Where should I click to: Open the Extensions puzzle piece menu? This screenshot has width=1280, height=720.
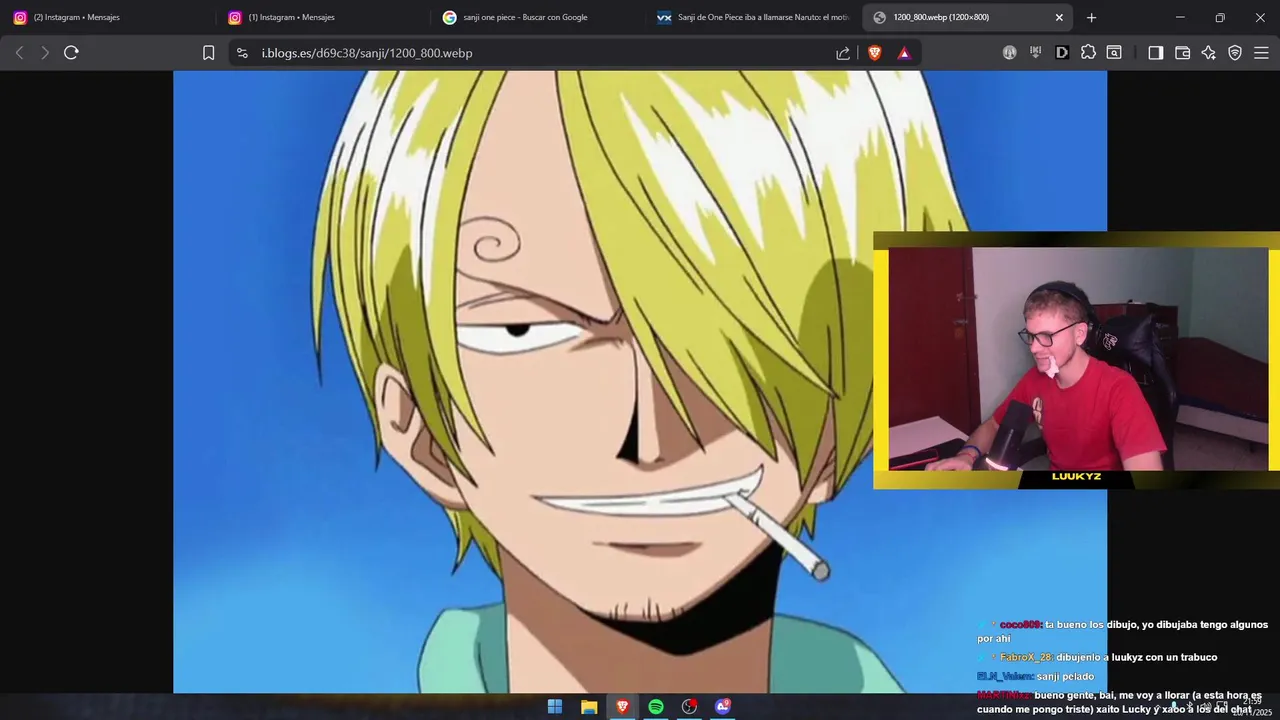tap(1088, 53)
